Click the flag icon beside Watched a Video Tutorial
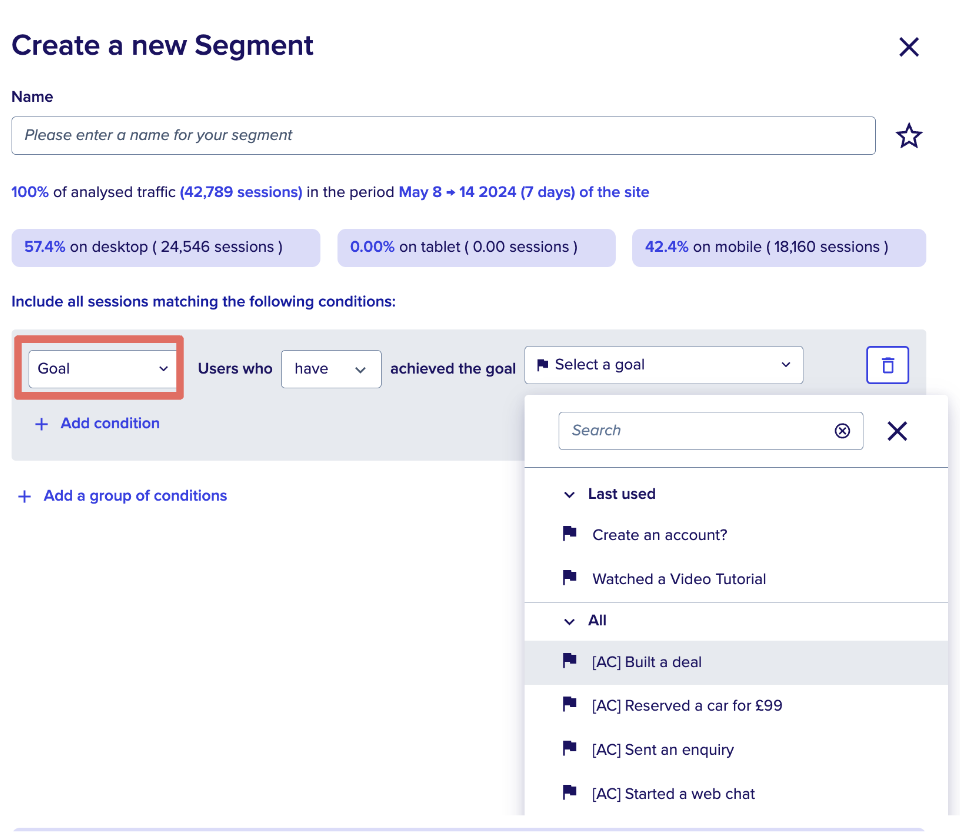The height and width of the screenshot is (836, 960). [x=569, y=578]
